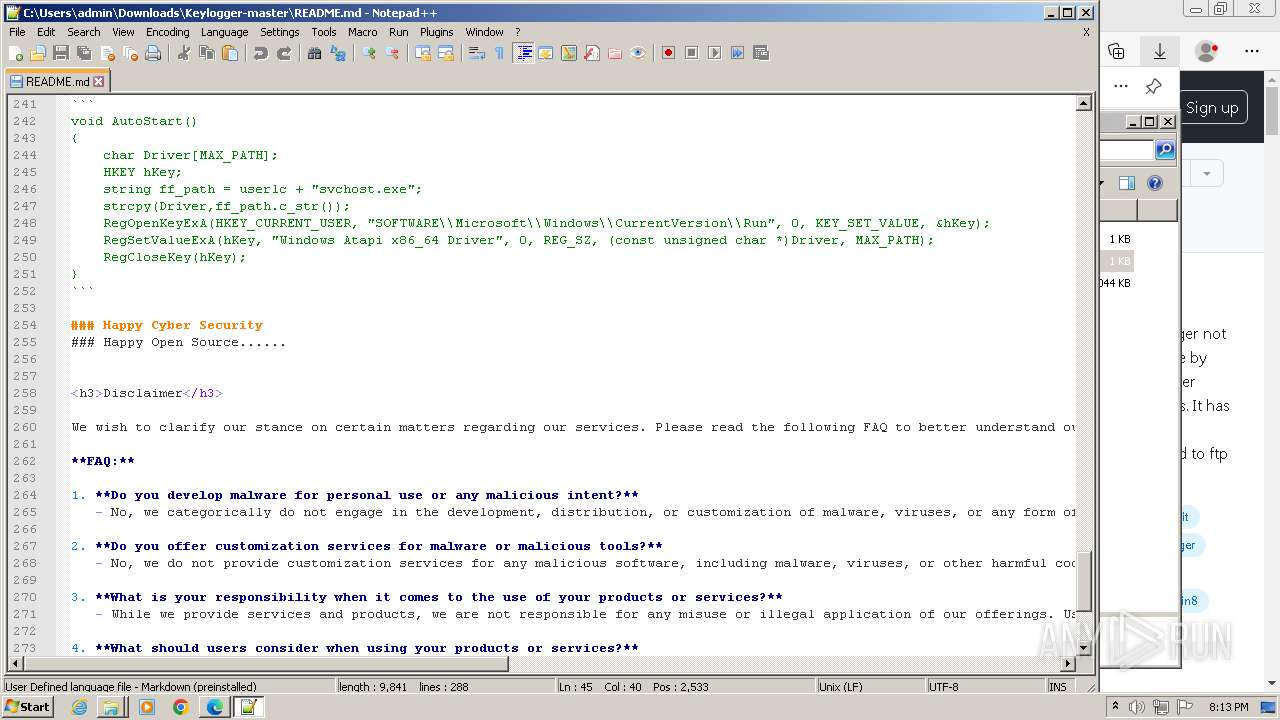Open the Settings menu

[x=280, y=32]
